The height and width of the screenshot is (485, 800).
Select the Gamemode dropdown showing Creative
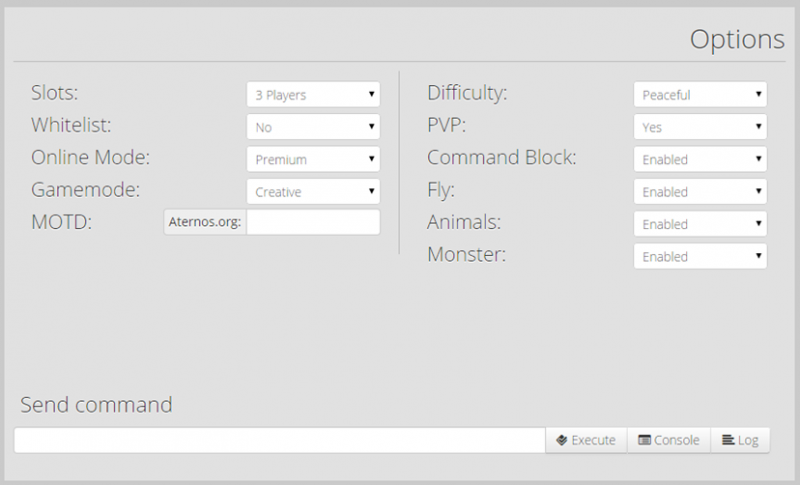pos(313,191)
